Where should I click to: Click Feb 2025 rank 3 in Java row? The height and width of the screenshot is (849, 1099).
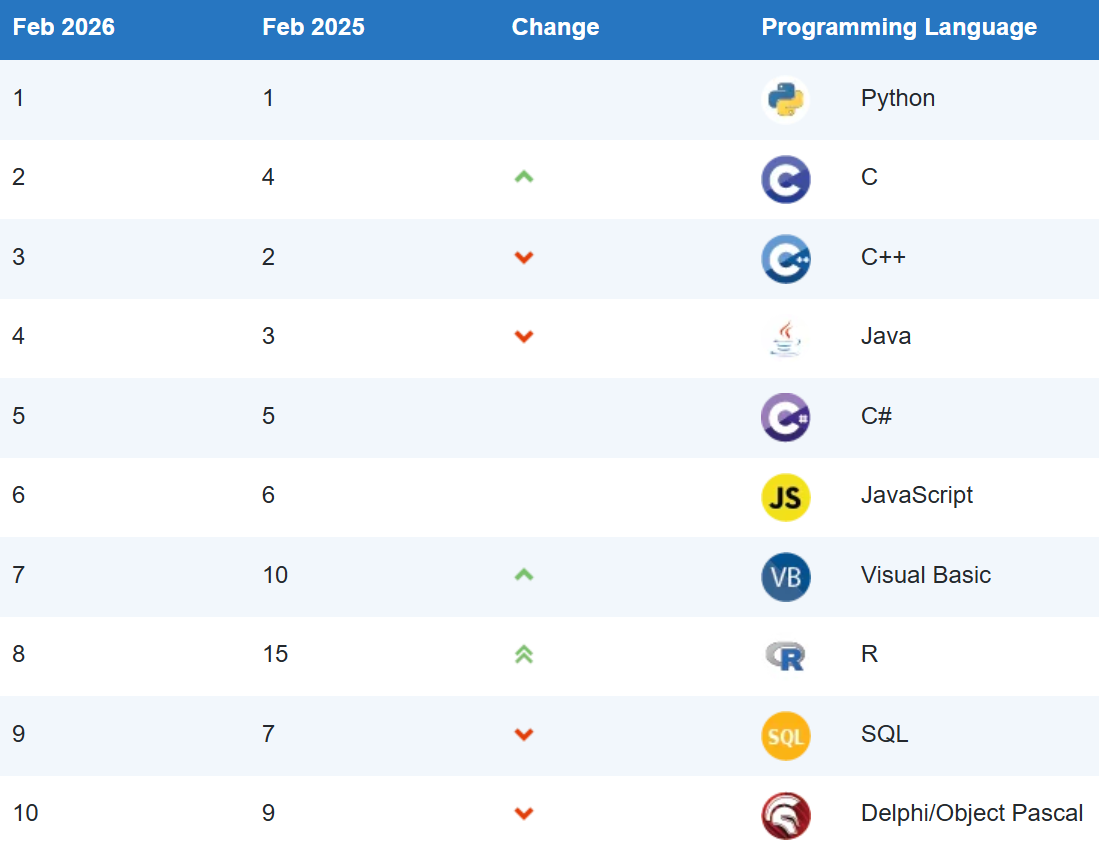(x=268, y=336)
